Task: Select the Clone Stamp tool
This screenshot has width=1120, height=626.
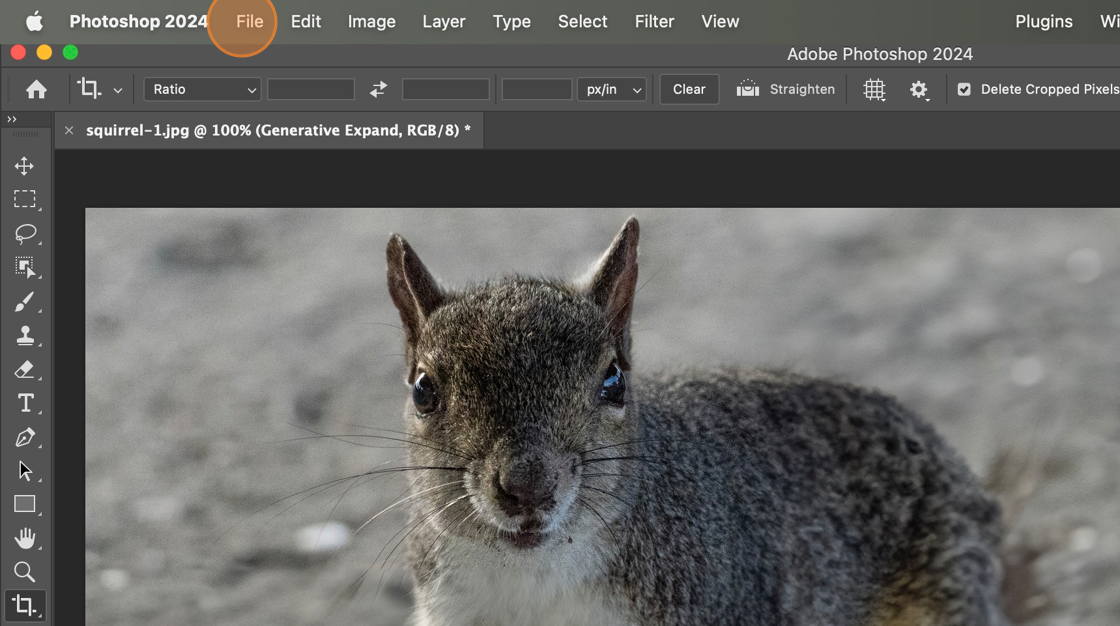Action: (24, 335)
